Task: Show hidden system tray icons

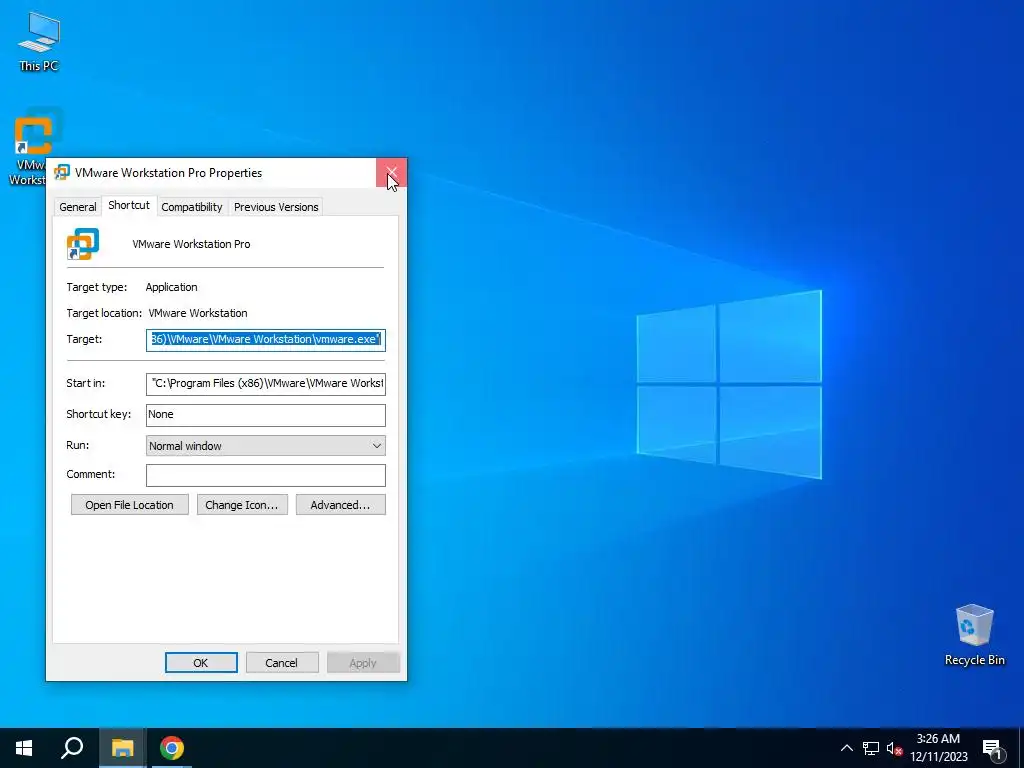Action: [x=846, y=748]
